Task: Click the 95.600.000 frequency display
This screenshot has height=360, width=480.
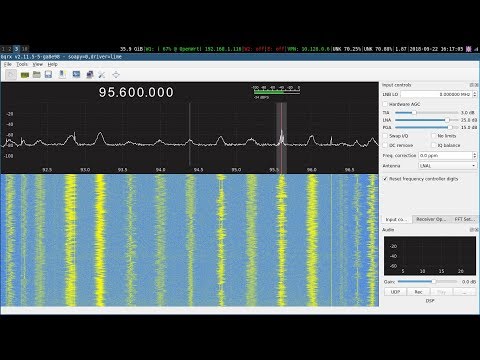Action: [136, 92]
